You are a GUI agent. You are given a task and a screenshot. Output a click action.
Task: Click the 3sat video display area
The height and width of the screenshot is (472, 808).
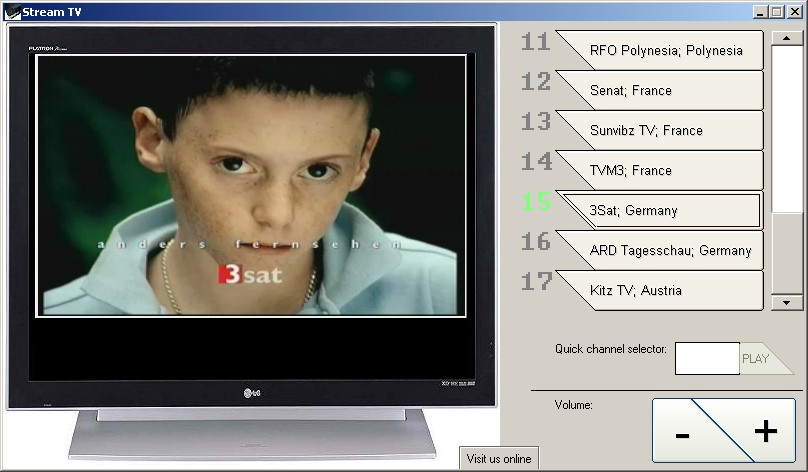pyautogui.click(x=251, y=186)
